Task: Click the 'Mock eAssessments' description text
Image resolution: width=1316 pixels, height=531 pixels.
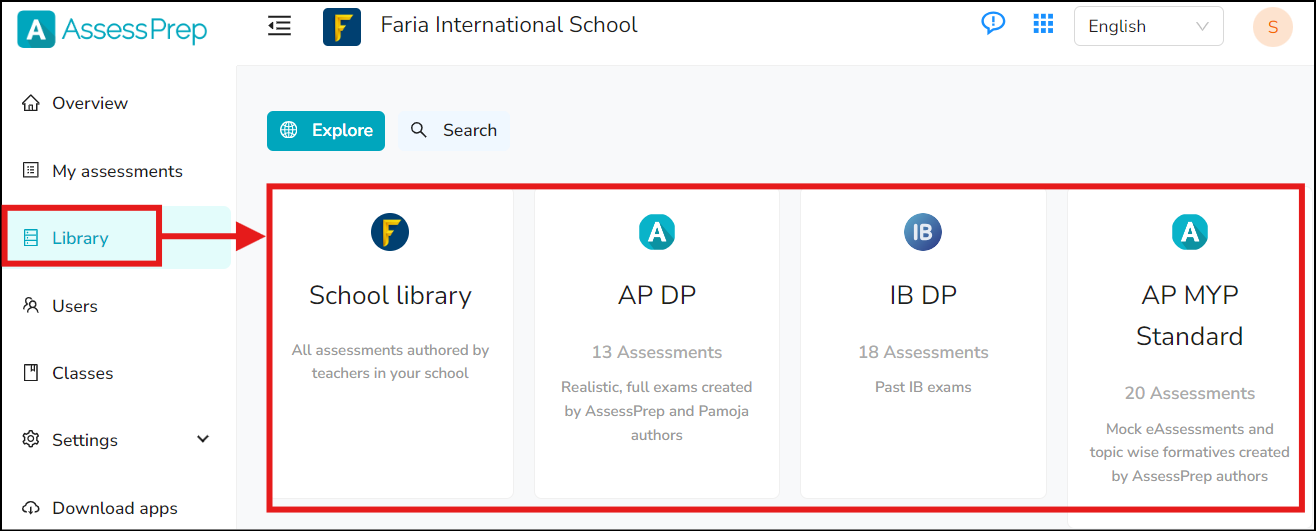Action: click(1190, 452)
